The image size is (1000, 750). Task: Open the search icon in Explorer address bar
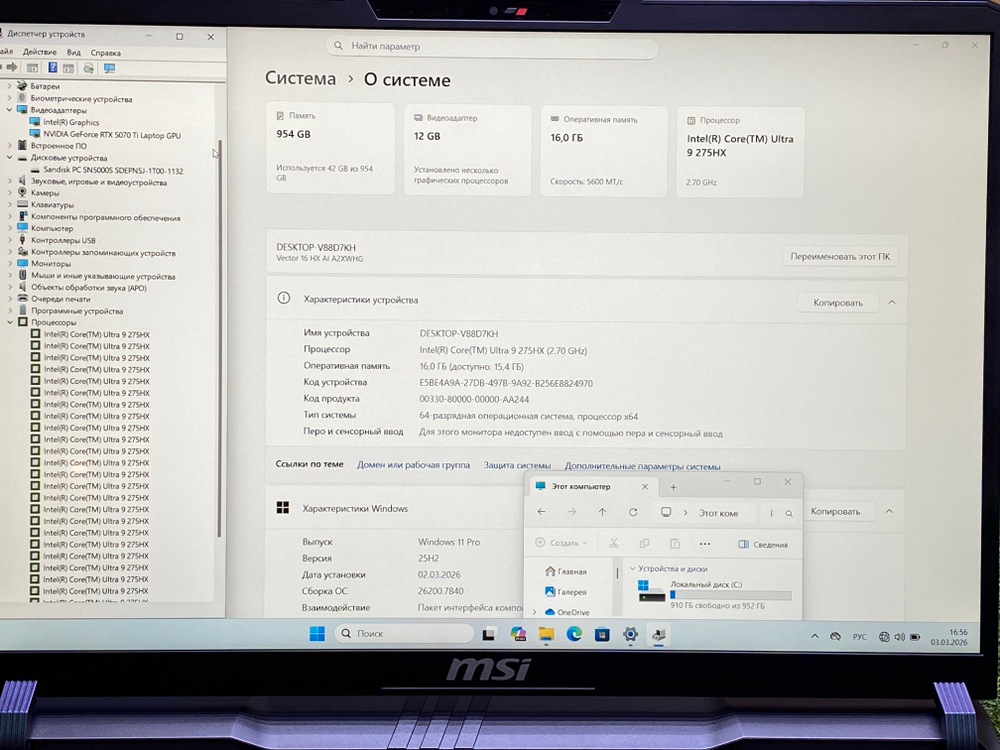coord(789,512)
